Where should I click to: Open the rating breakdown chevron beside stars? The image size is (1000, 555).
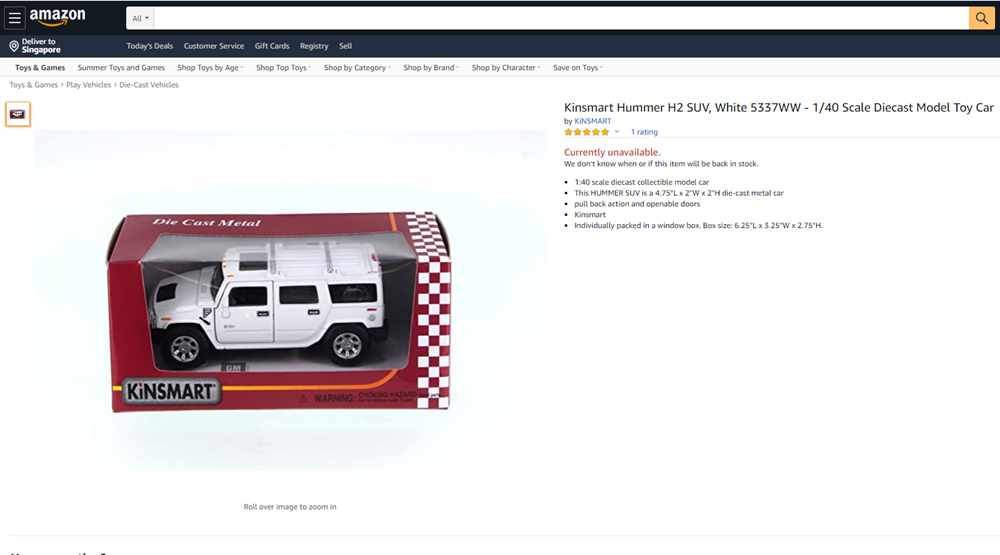coord(617,132)
